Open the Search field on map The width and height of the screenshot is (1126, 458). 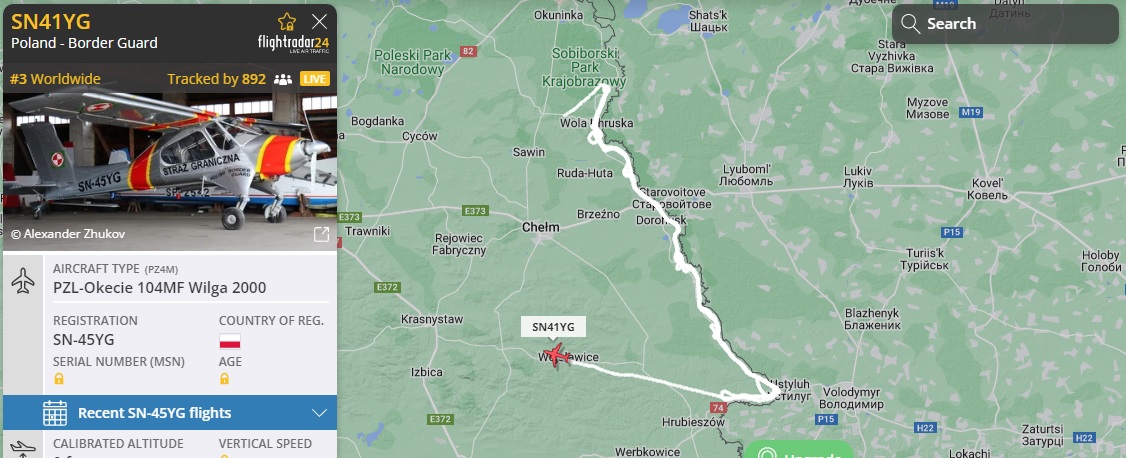pyautogui.click(x=1005, y=24)
